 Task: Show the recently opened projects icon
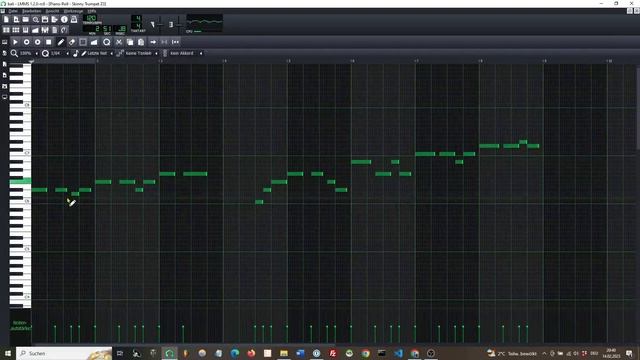[36, 19]
